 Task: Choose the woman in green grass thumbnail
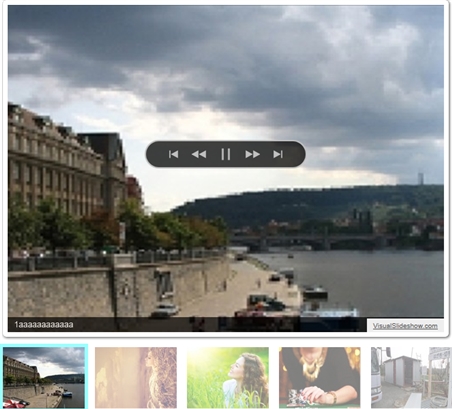pos(228,377)
